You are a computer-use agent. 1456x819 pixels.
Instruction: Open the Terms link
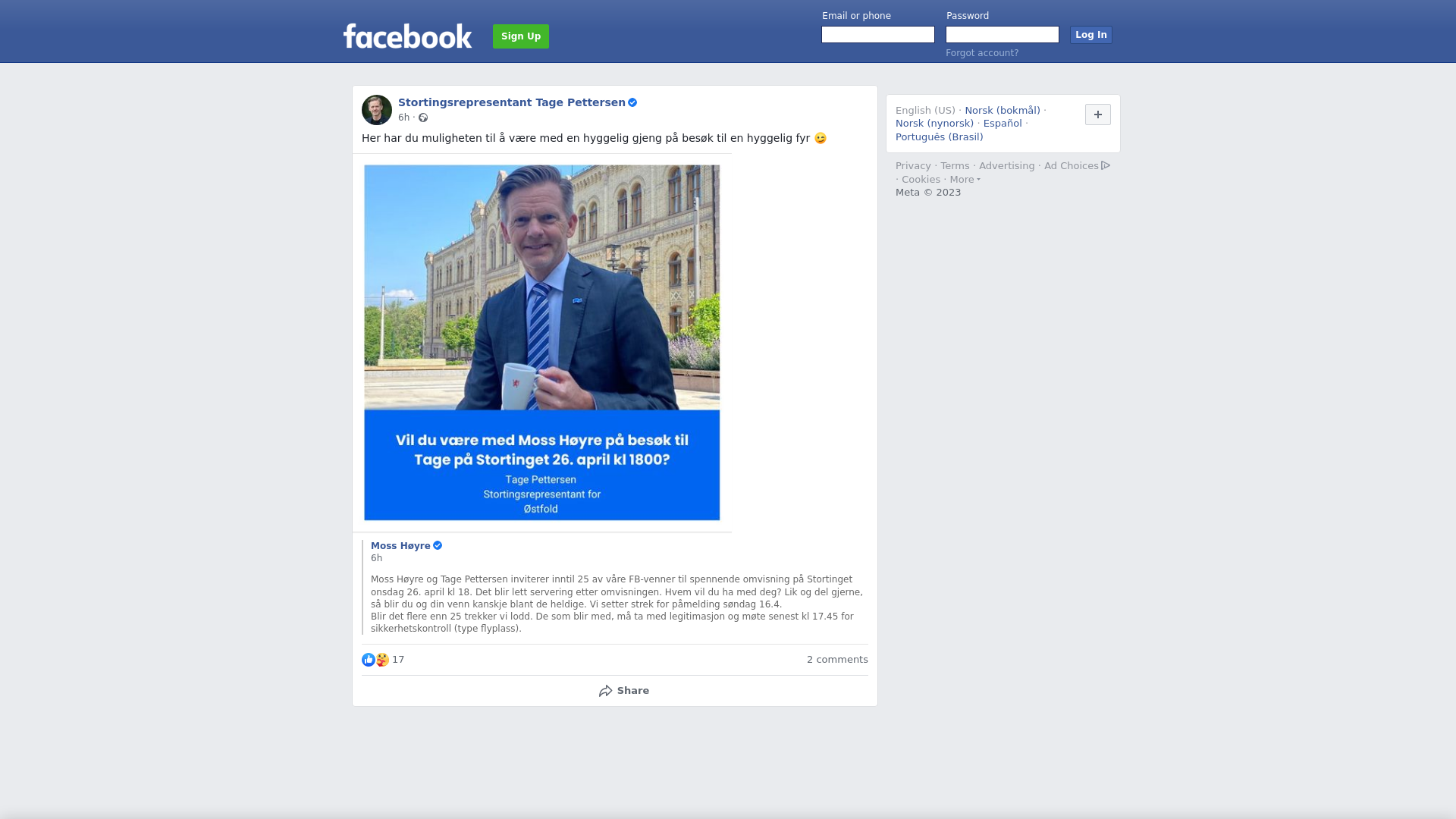(955, 166)
